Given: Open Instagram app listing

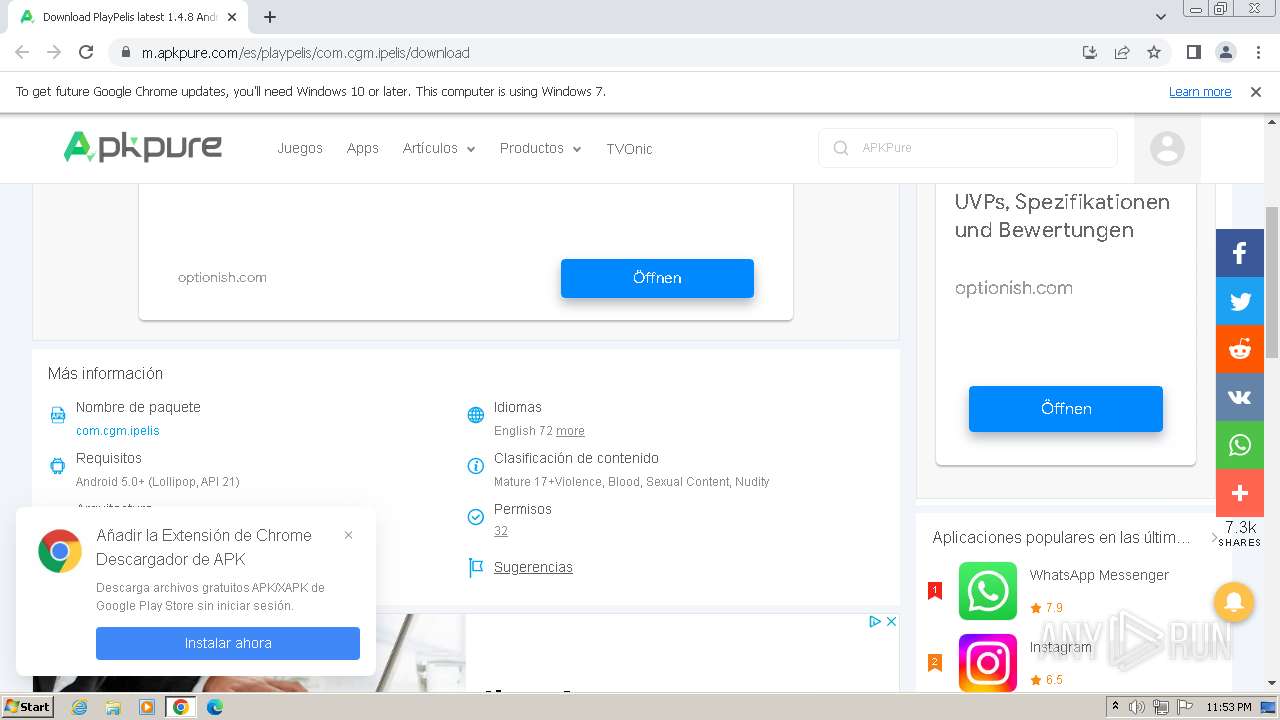Looking at the screenshot, I should tap(1061, 647).
